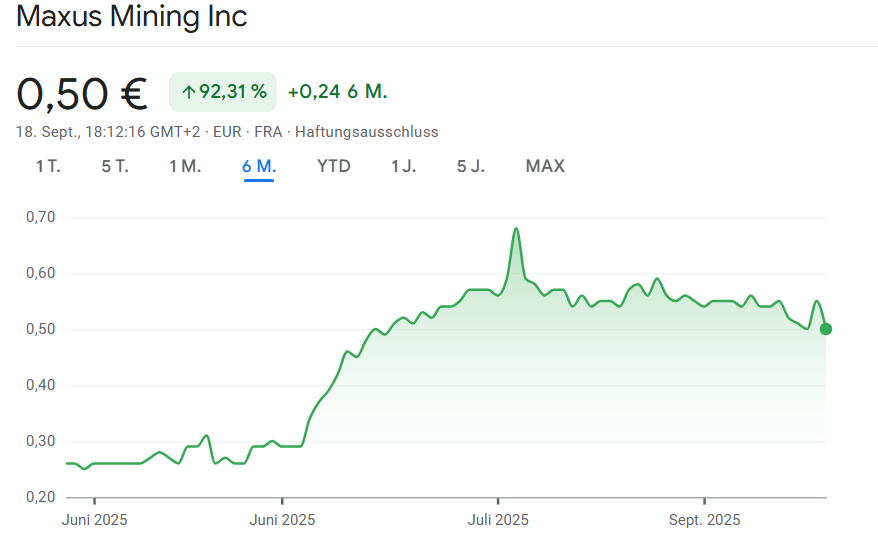Click the 0,60 y-axis label
878x537 pixels.
(41, 273)
